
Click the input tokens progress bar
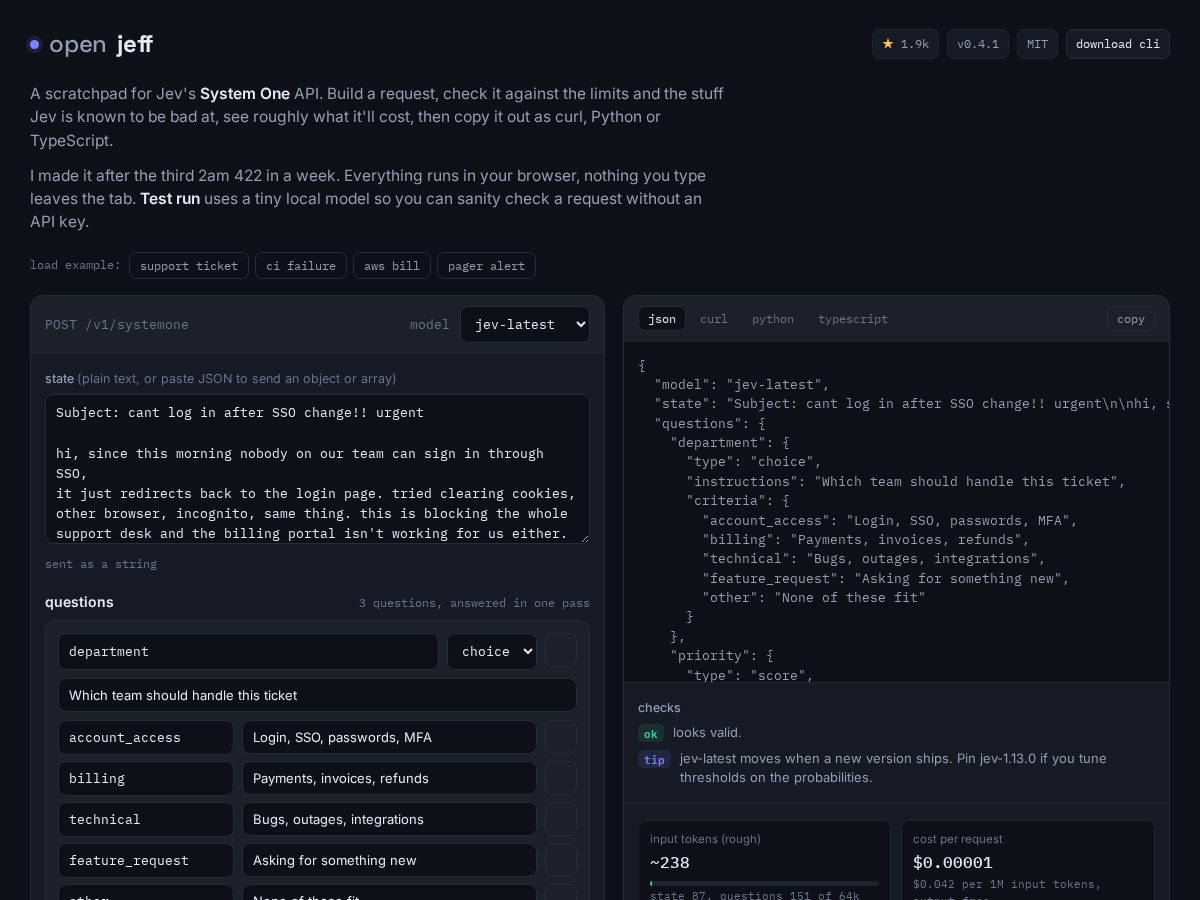pos(764,883)
